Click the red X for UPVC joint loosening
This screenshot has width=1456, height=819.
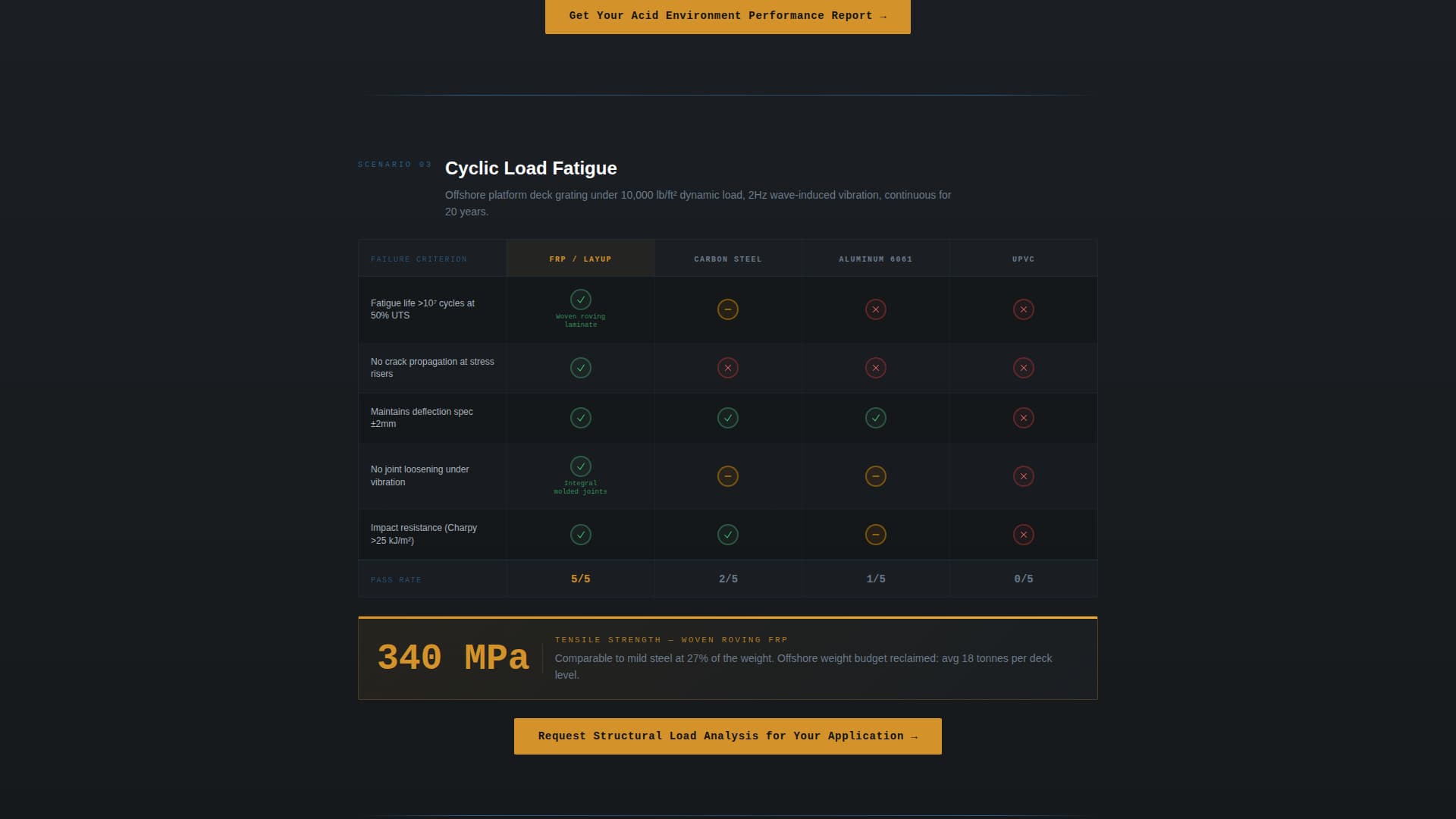click(x=1024, y=476)
